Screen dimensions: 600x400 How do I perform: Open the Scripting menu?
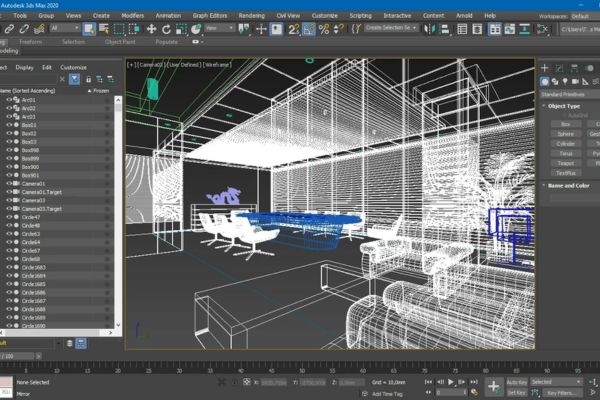pos(360,16)
